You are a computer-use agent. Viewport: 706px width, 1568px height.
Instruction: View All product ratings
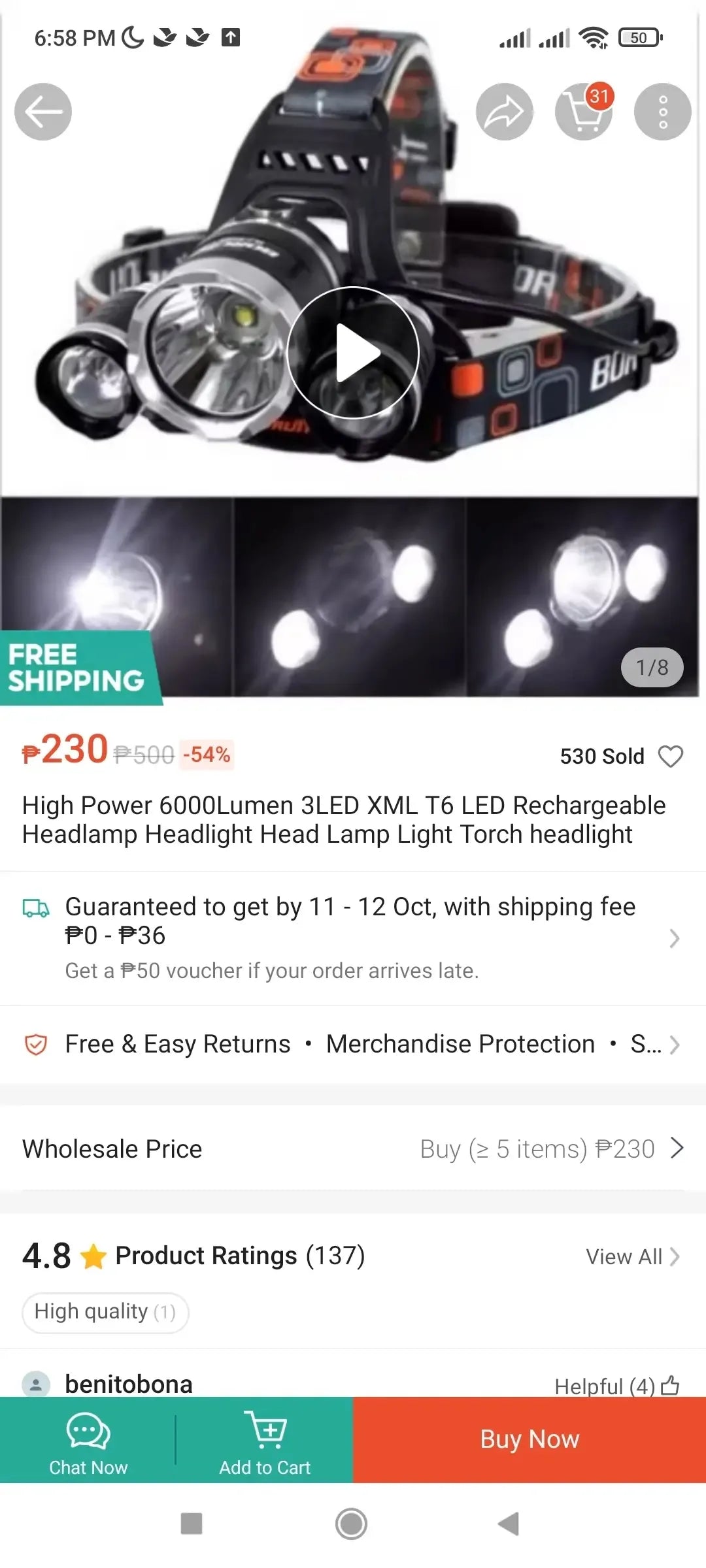point(632,1256)
